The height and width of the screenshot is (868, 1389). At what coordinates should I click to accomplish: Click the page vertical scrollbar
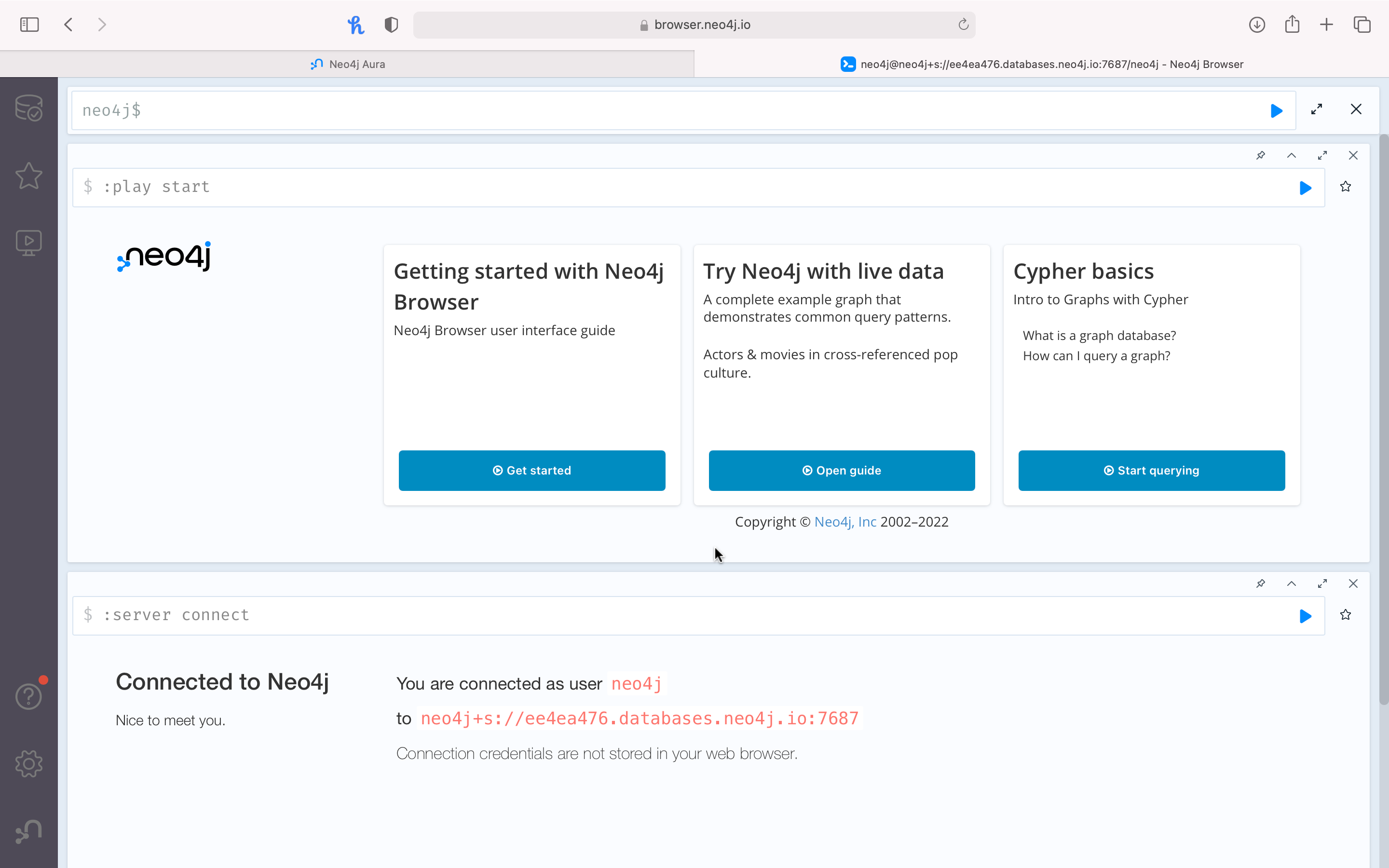tap(1384, 419)
